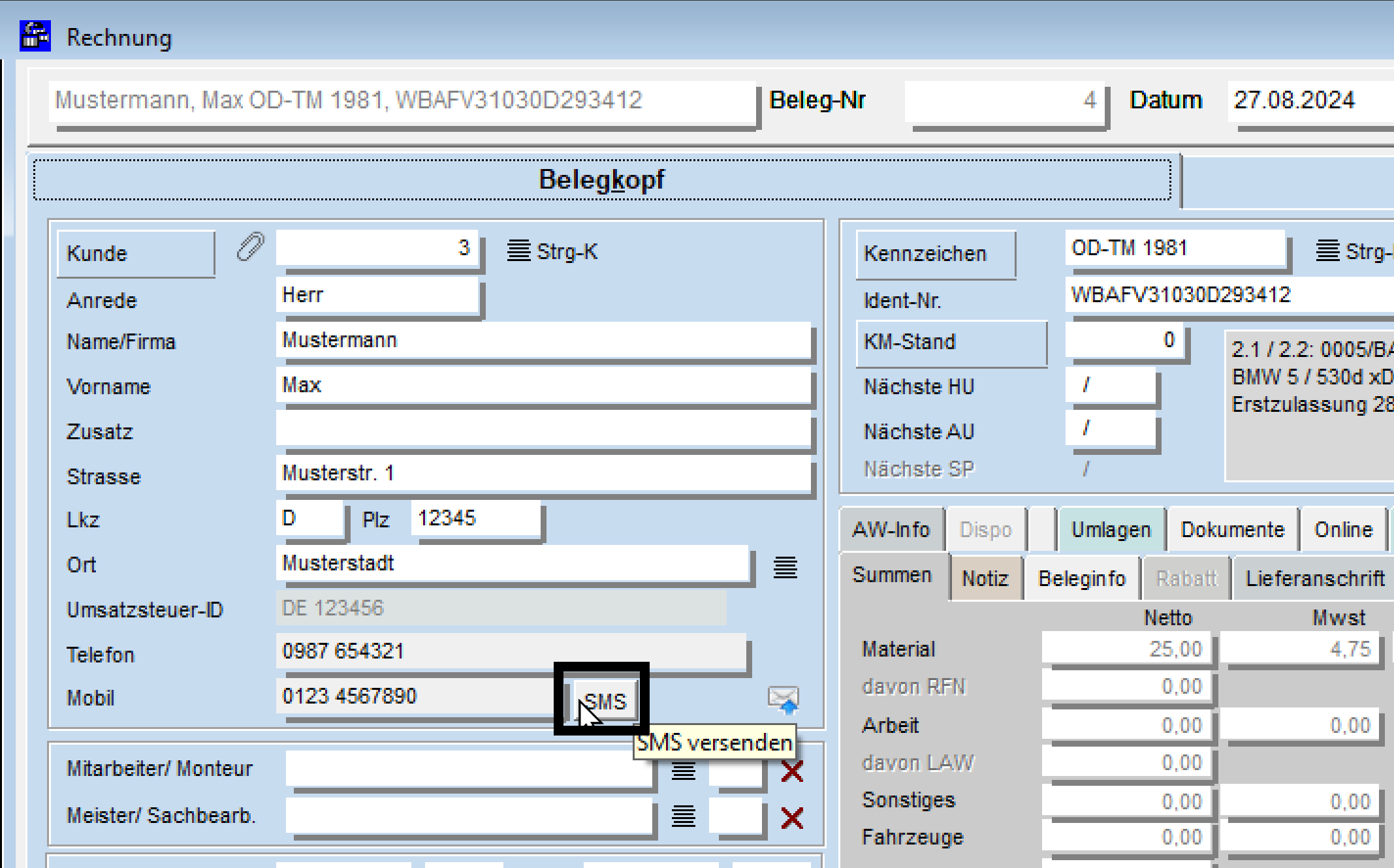Click the Meister/Sachbearb. short code field
Image resolution: width=1394 pixels, height=868 pixels.
(x=735, y=815)
